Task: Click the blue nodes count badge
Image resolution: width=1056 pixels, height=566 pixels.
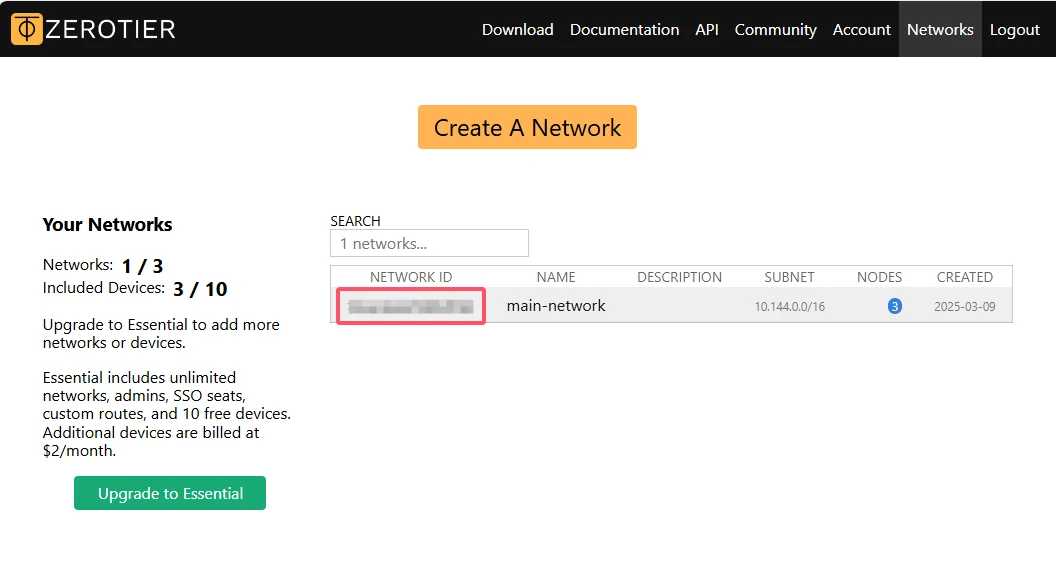Action: point(894,306)
